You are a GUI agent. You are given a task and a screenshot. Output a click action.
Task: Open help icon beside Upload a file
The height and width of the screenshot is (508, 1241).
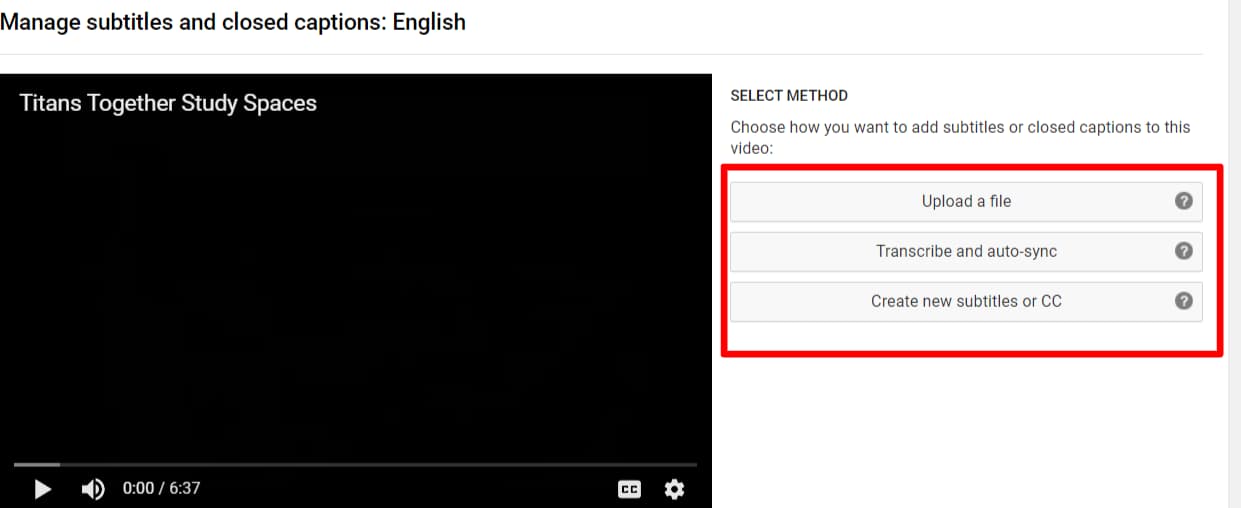(1184, 201)
